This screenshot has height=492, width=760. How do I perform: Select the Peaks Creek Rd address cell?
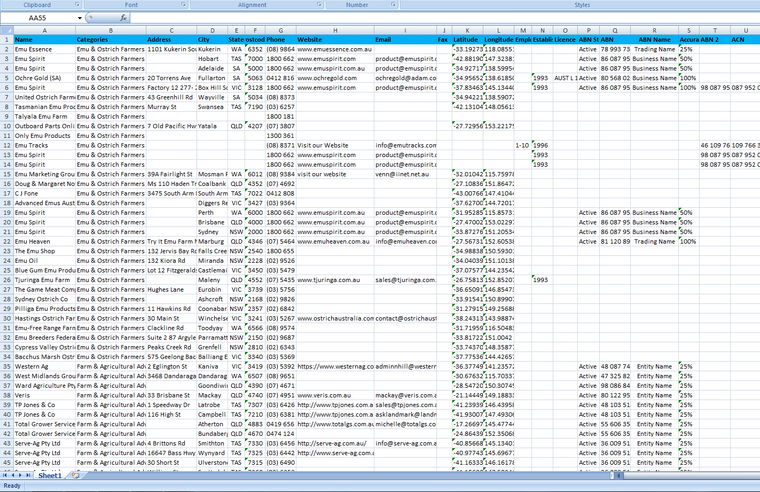(171, 347)
